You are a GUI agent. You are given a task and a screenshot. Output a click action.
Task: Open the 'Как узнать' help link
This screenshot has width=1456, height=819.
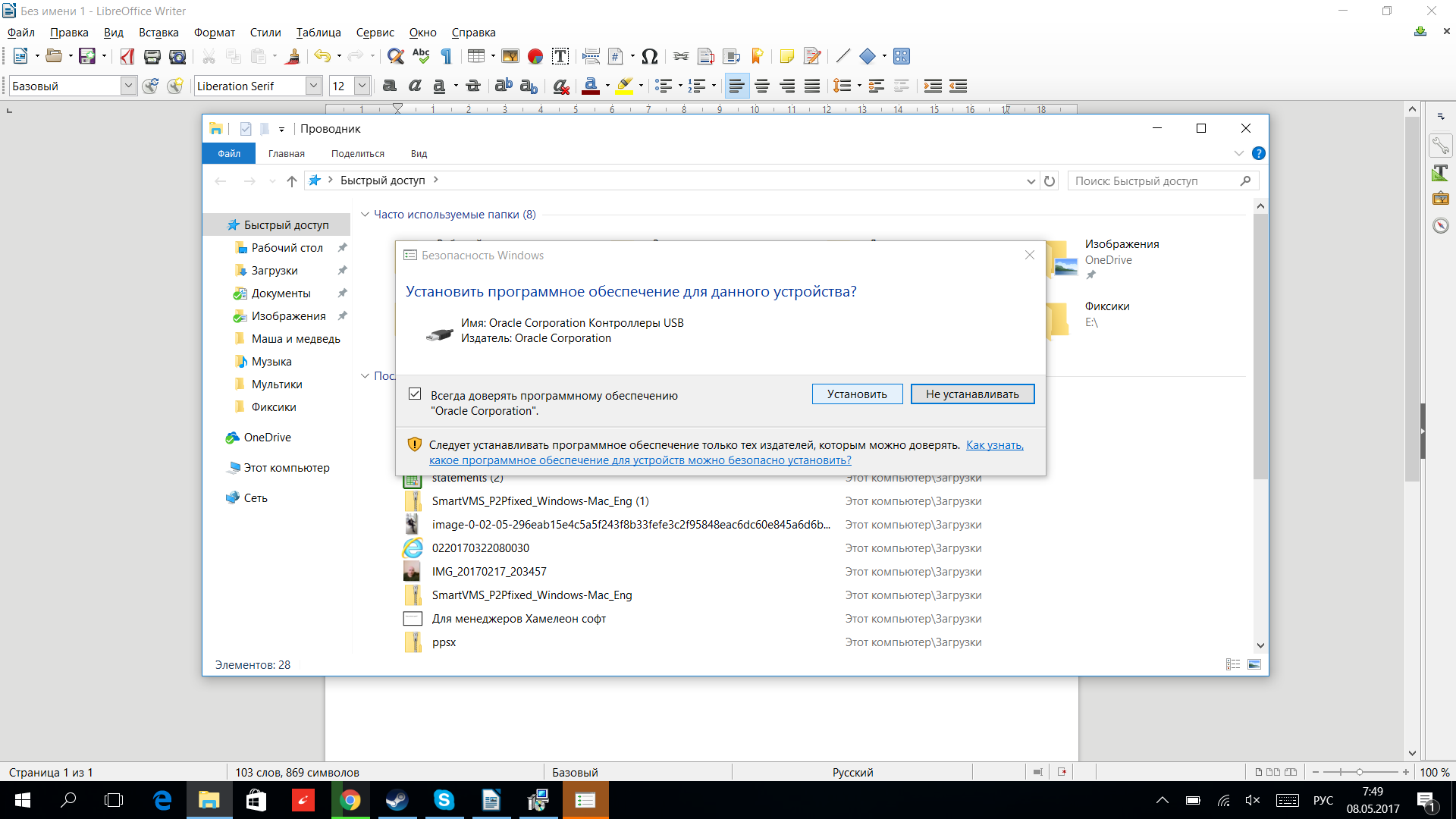(x=995, y=445)
